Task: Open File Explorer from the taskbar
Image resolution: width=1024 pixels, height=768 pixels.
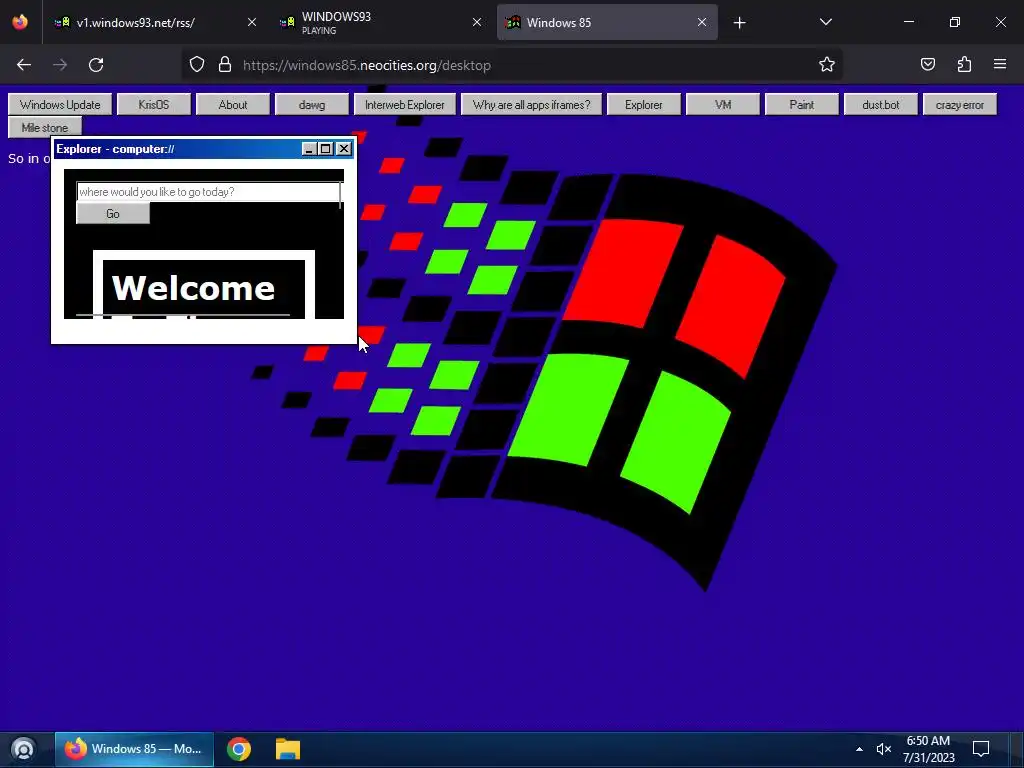Action: tap(287, 749)
